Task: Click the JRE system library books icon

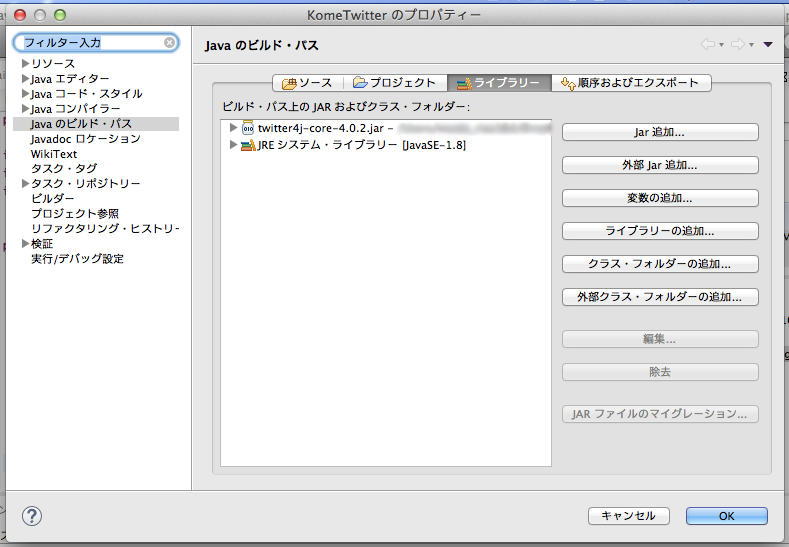Action: pyautogui.click(x=248, y=145)
